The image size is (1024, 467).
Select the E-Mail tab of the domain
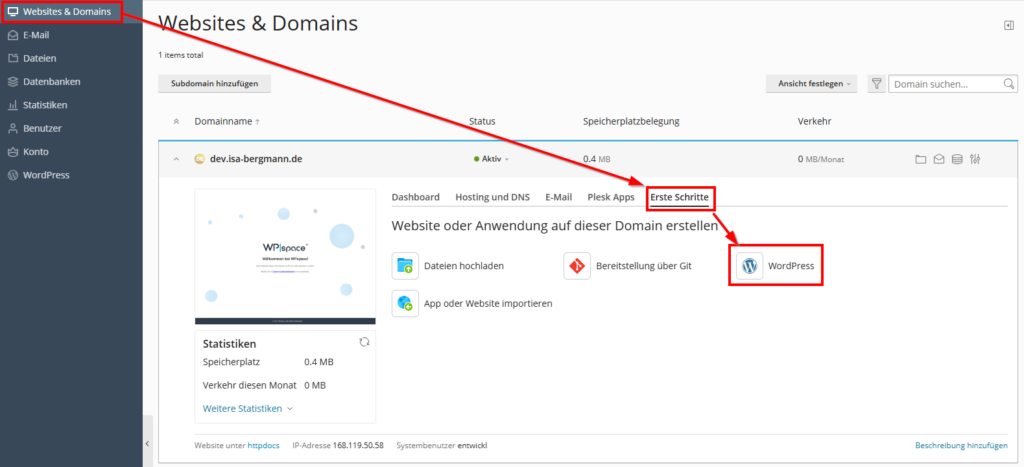(558, 197)
